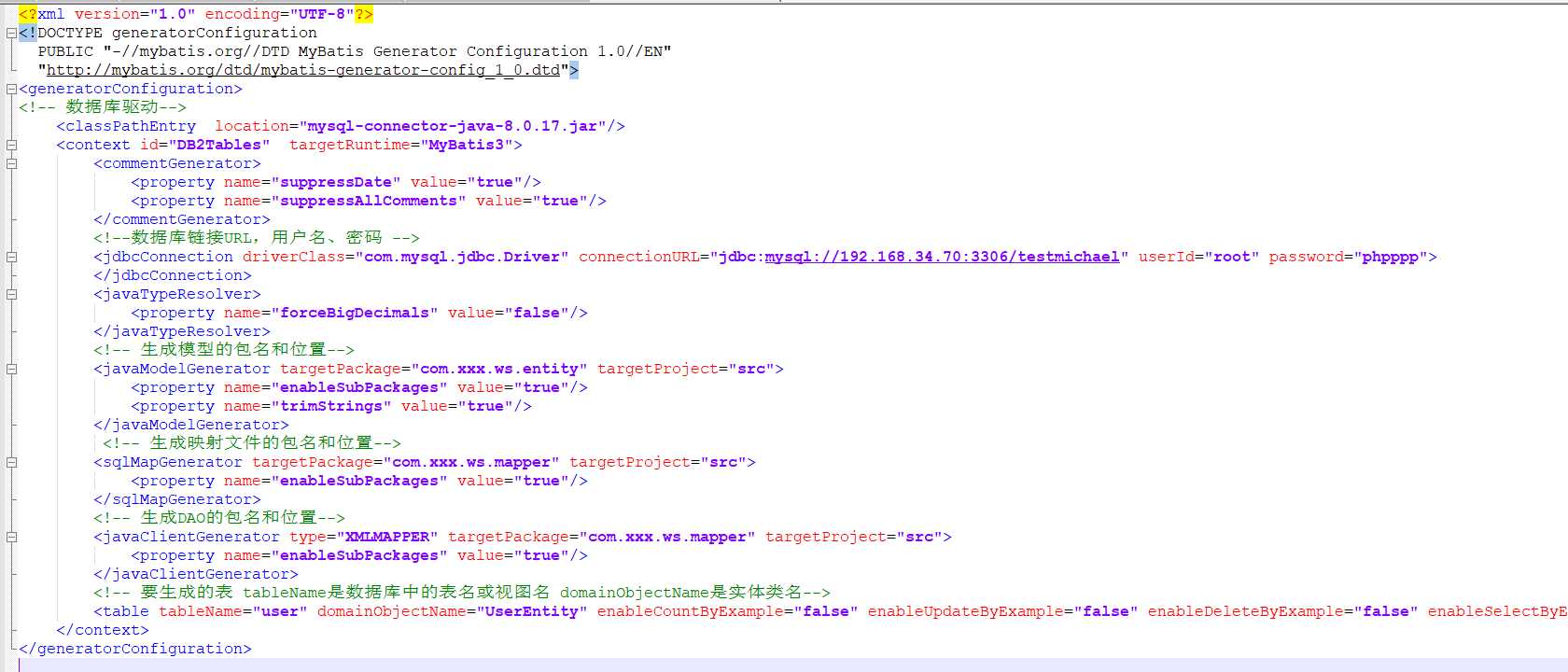The width and height of the screenshot is (1568, 672).
Task: Click the connectionURL attribute name
Action: pyautogui.click(x=639, y=257)
